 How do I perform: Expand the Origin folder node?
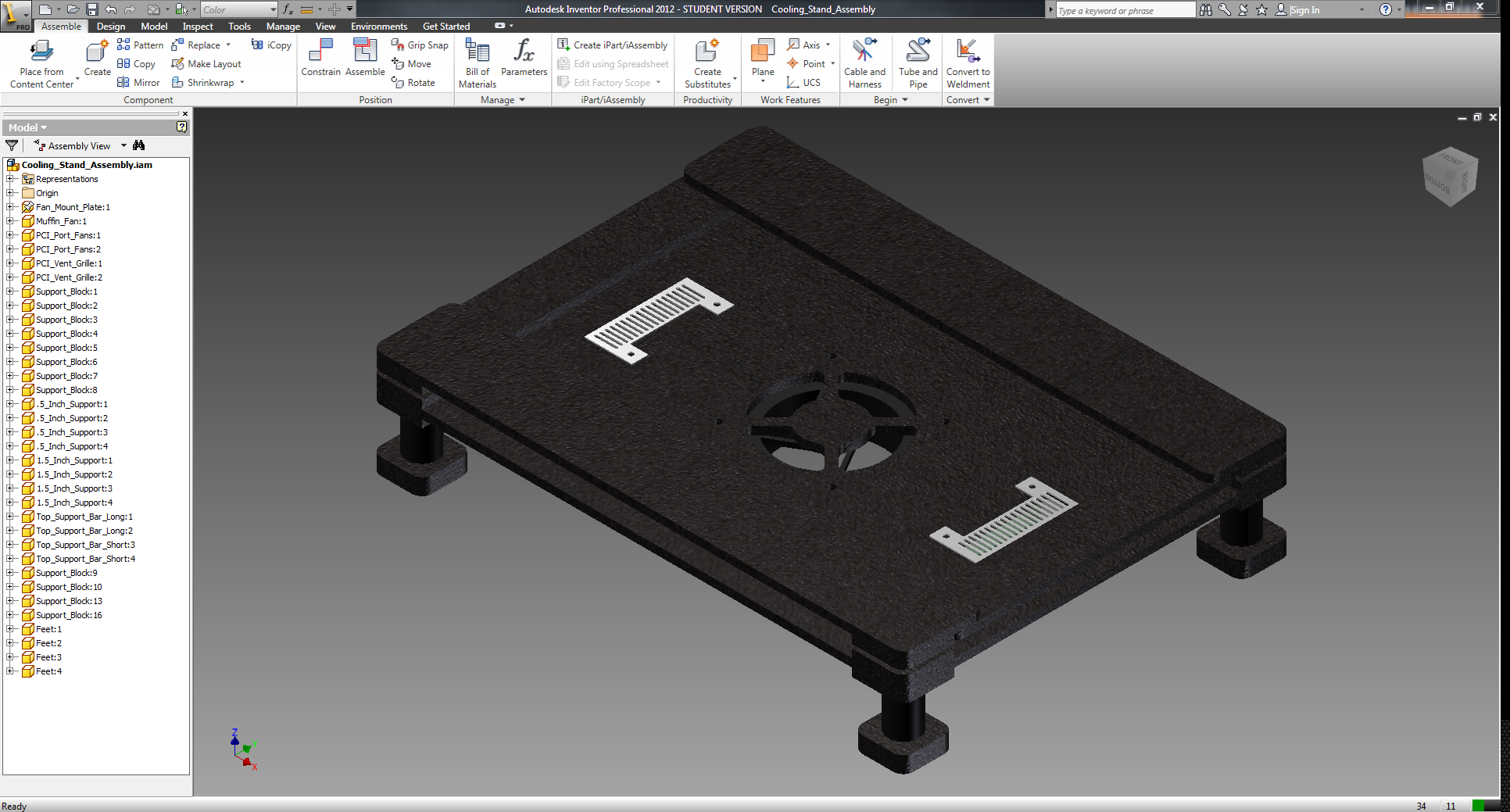[10, 193]
